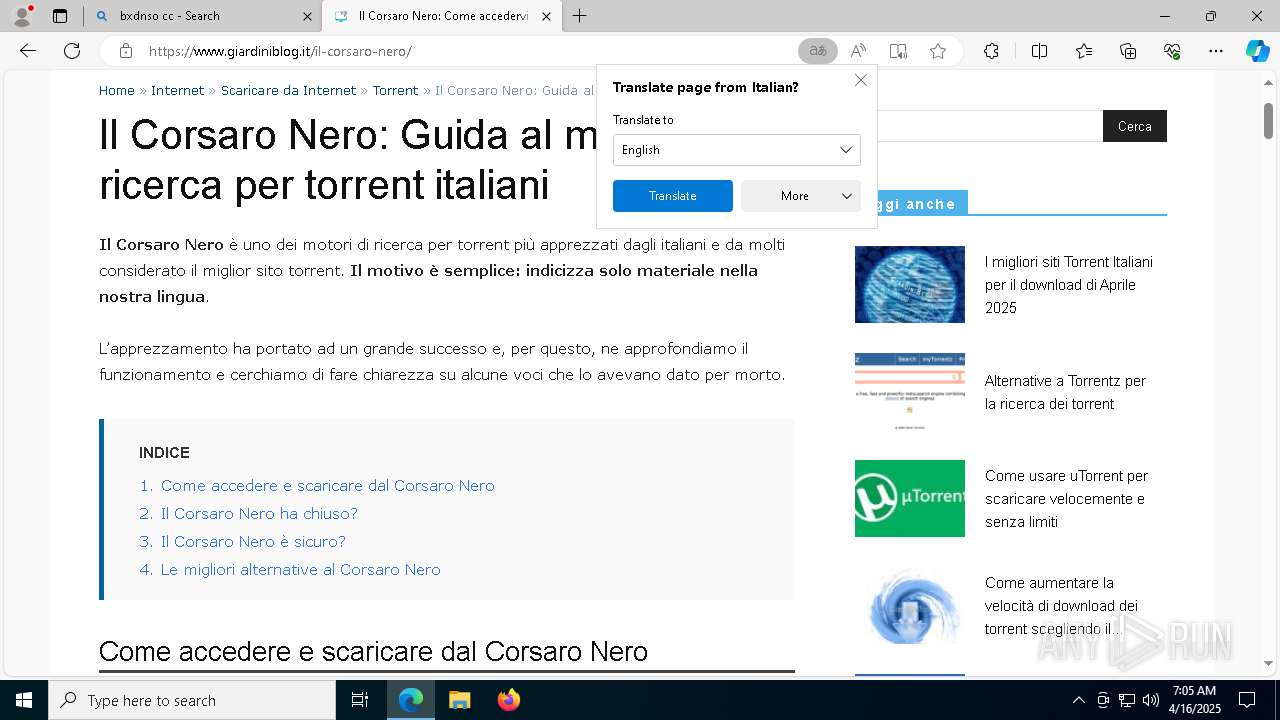Image resolution: width=1280 pixels, height=720 pixels.
Task: Enter Immersive Reader mode
Action: 898,51
